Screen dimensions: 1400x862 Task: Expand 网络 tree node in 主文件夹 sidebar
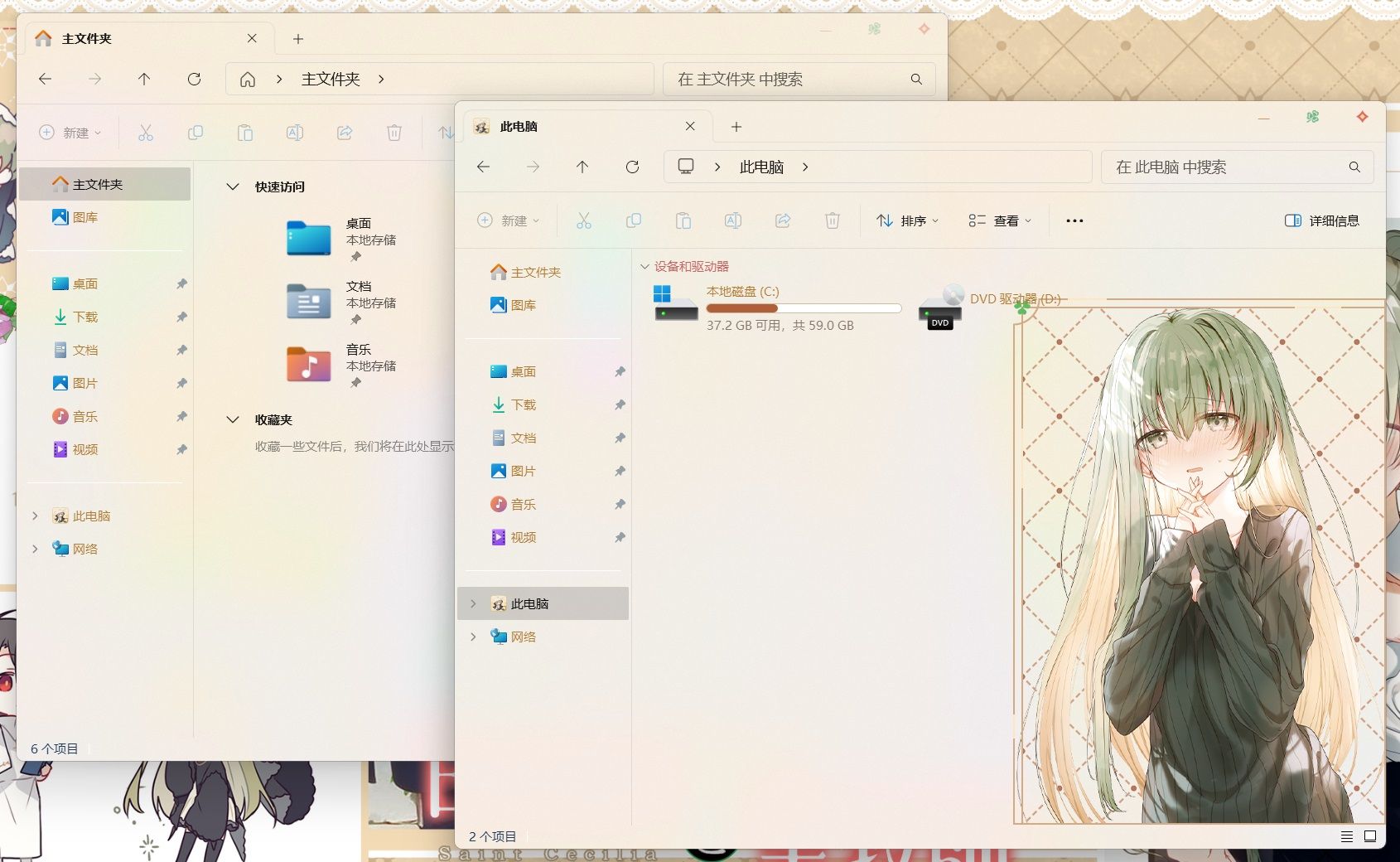[35, 549]
